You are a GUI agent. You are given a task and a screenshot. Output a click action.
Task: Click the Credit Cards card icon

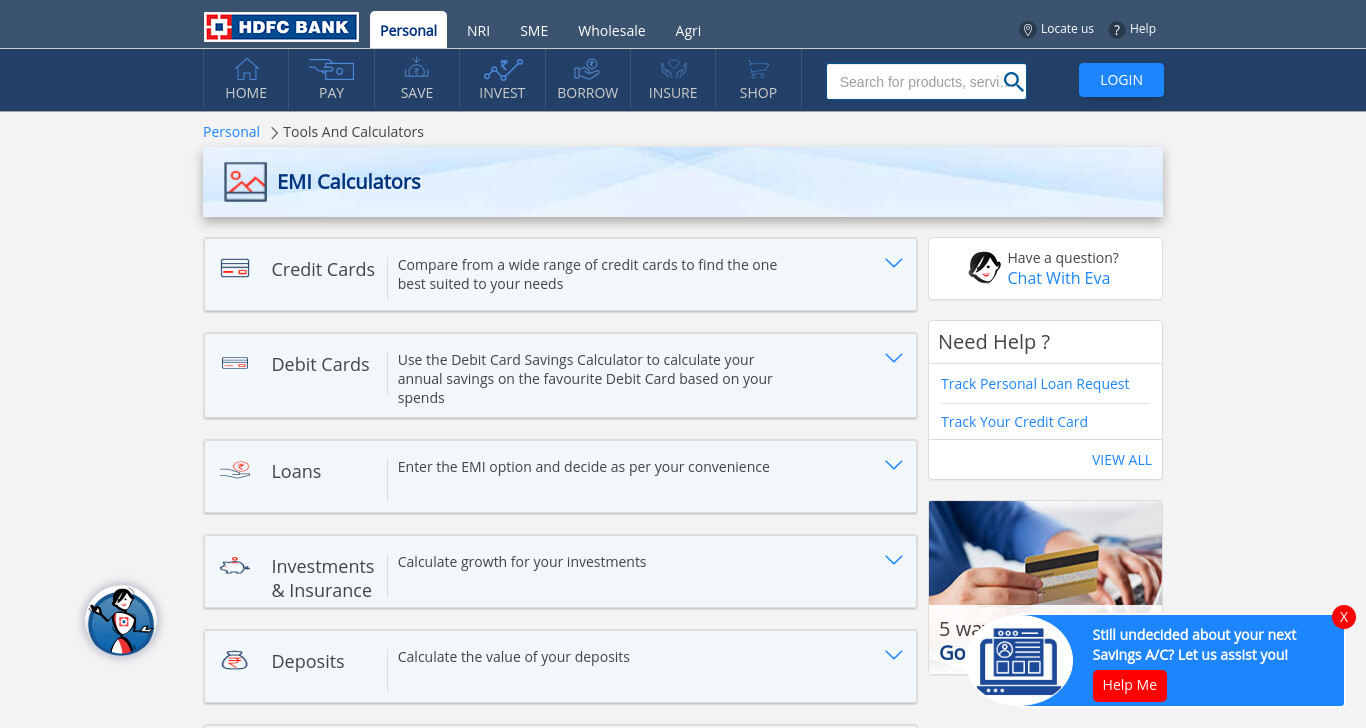click(x=235, y=268)
